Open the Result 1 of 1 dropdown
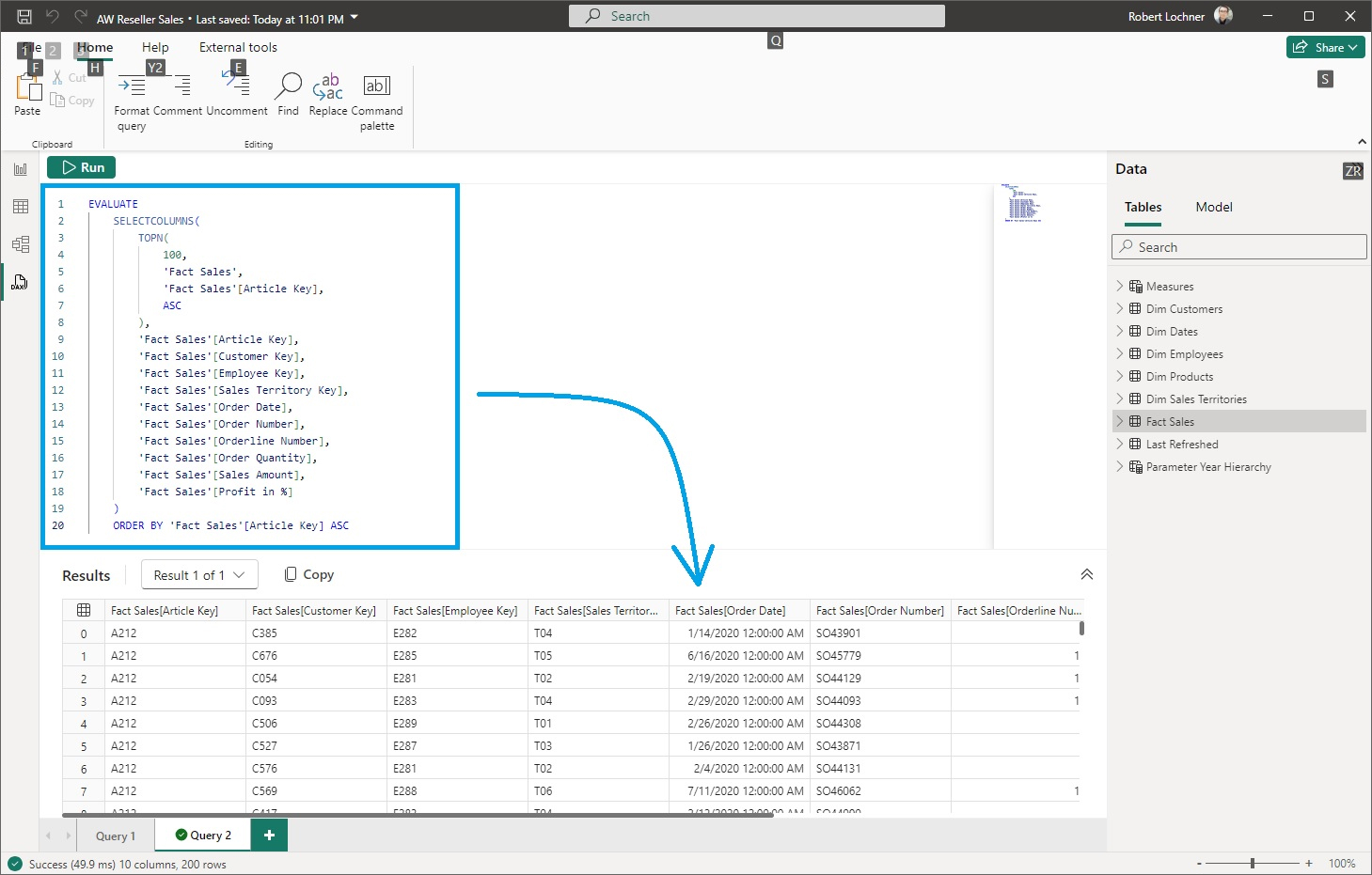 click(x=198, y=574)
